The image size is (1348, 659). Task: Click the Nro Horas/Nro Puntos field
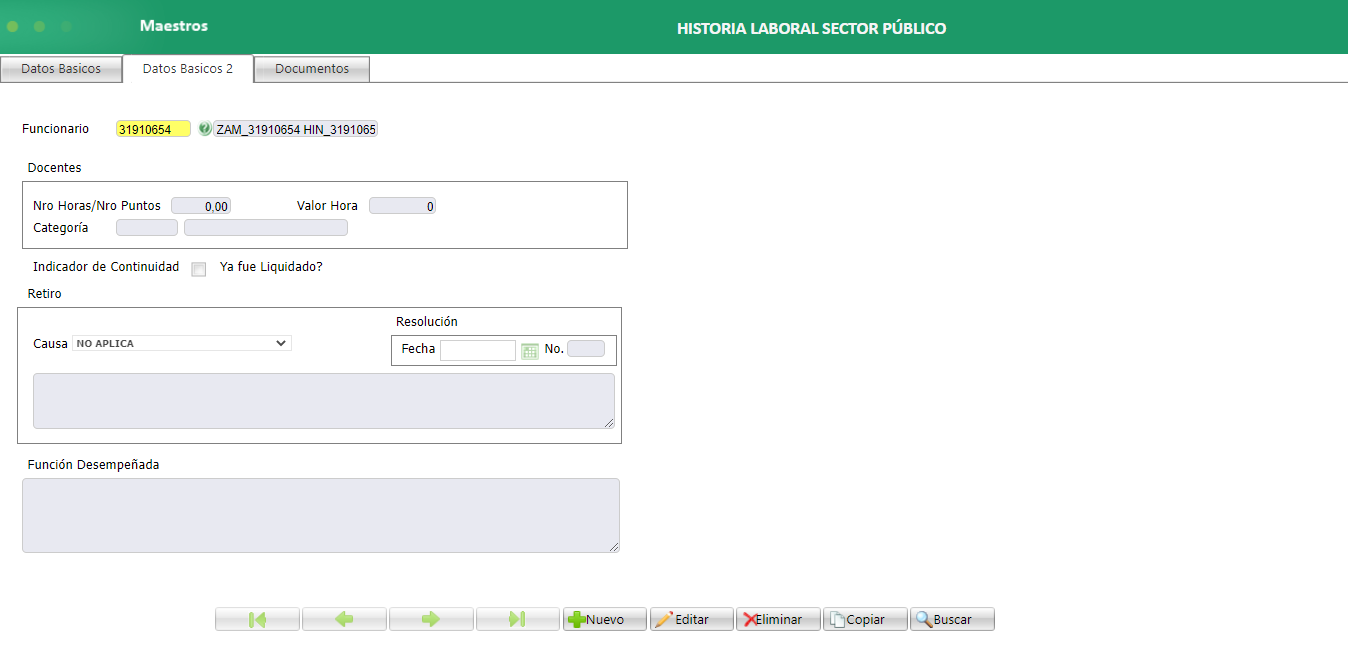tap(201, 206)
